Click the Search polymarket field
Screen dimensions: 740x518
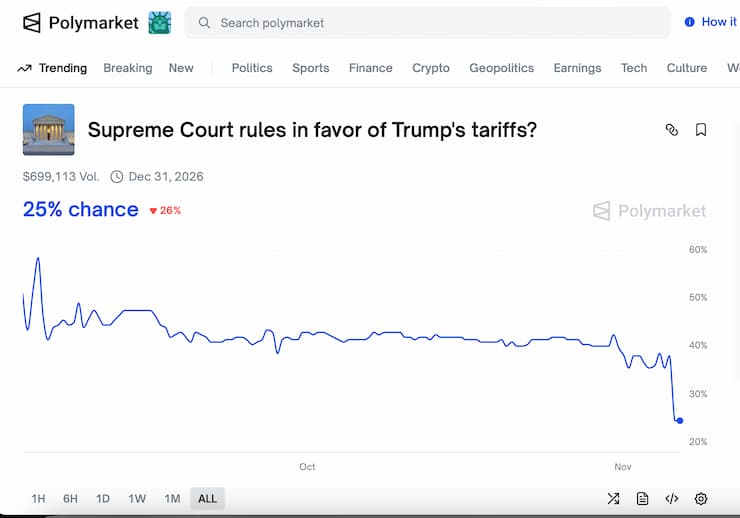pos(428,22)
